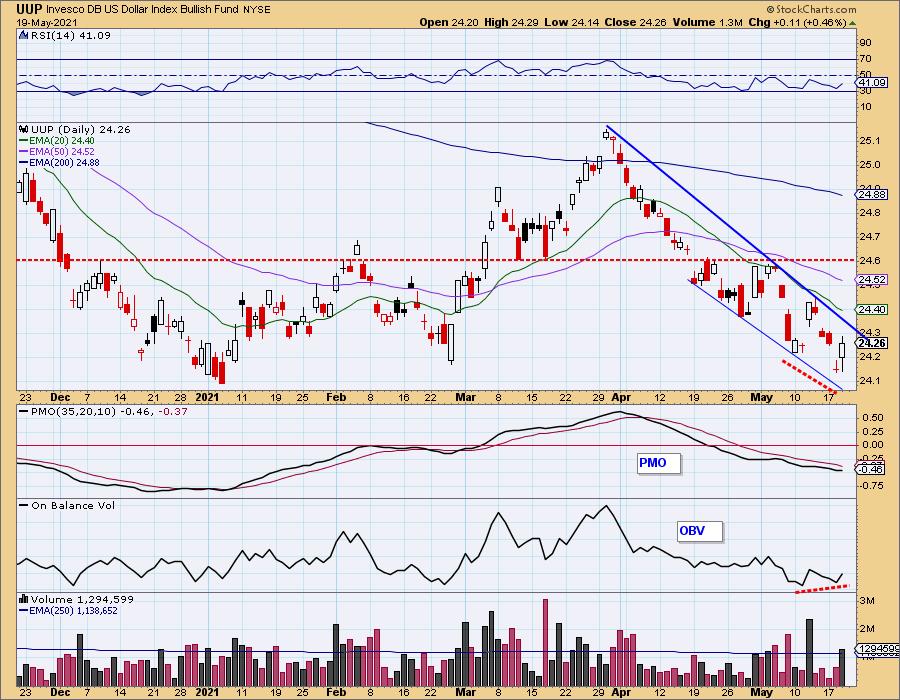Viewport: 900px width, 700px height.
Task: Click the volume EMA(250) 1,138,652 legend entry
Action: (x=68, y=610)
